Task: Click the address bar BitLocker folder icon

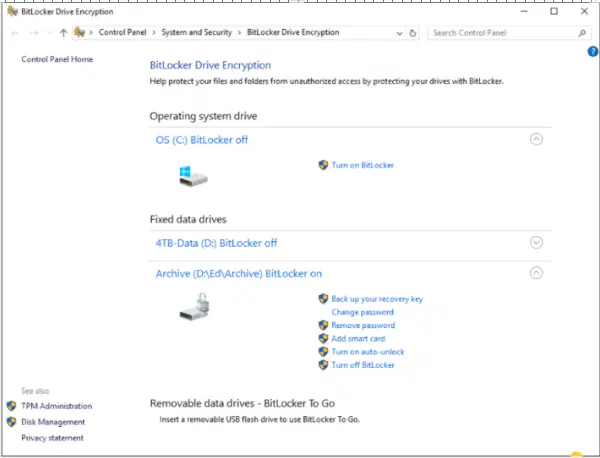Action: pos(79,33)
